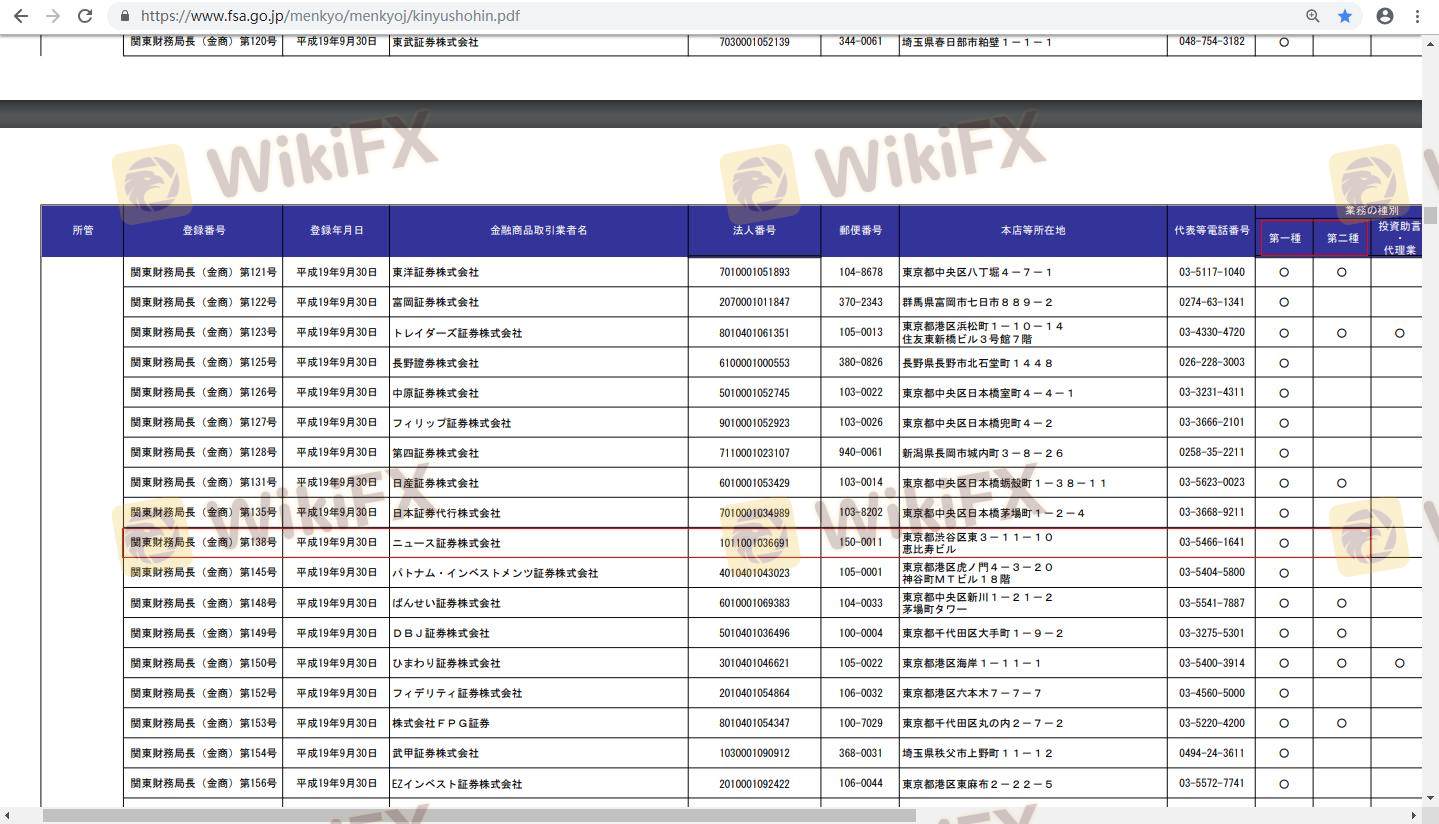Click the browser forward arrow
Viewport: 1439px width, 824px height.
(x=53, y=16)
